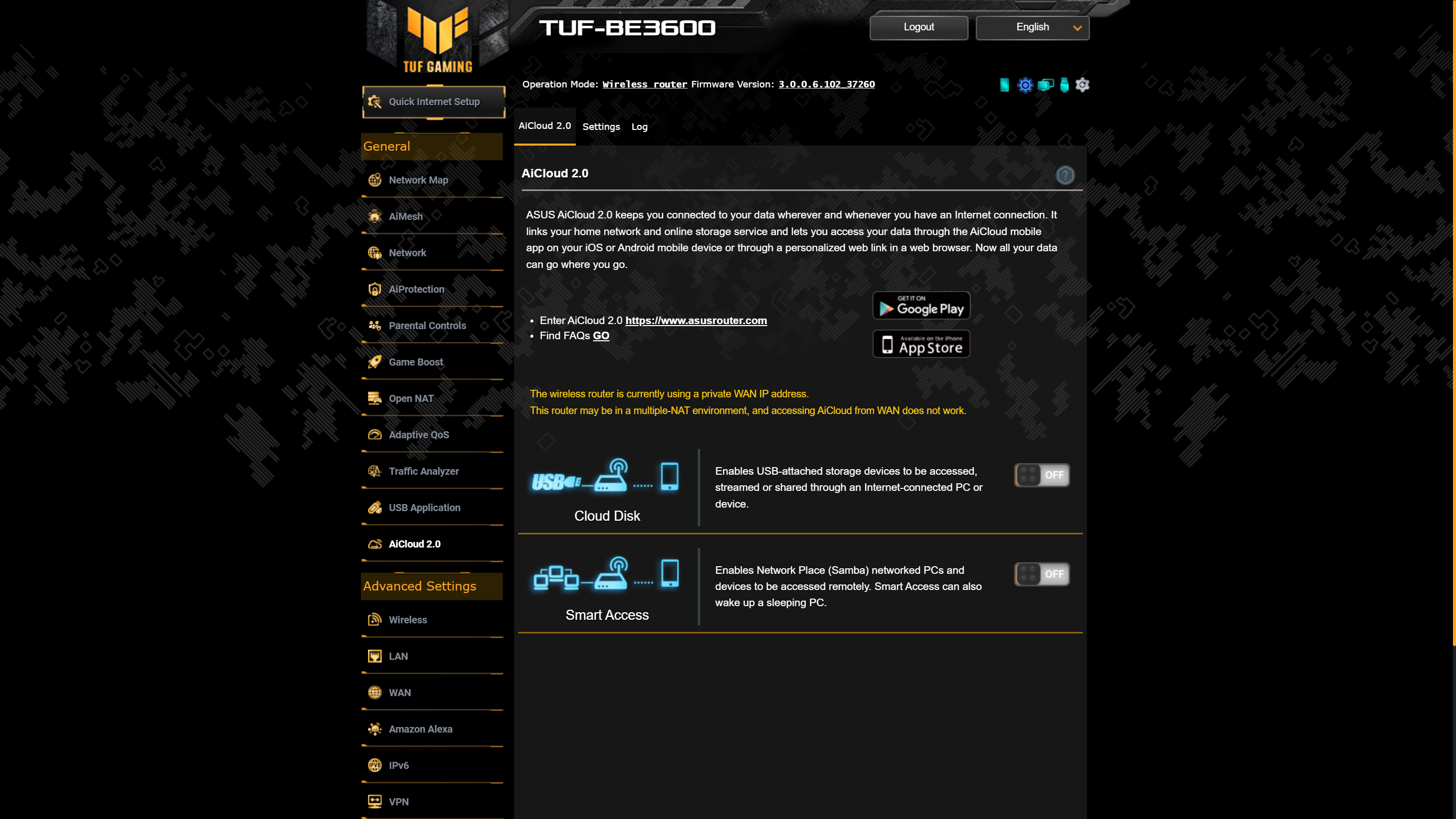Toggle the Smart Access OFF switch
Image resolution: width=1456 pixels, height=819 pixels.
(1041, 574)
